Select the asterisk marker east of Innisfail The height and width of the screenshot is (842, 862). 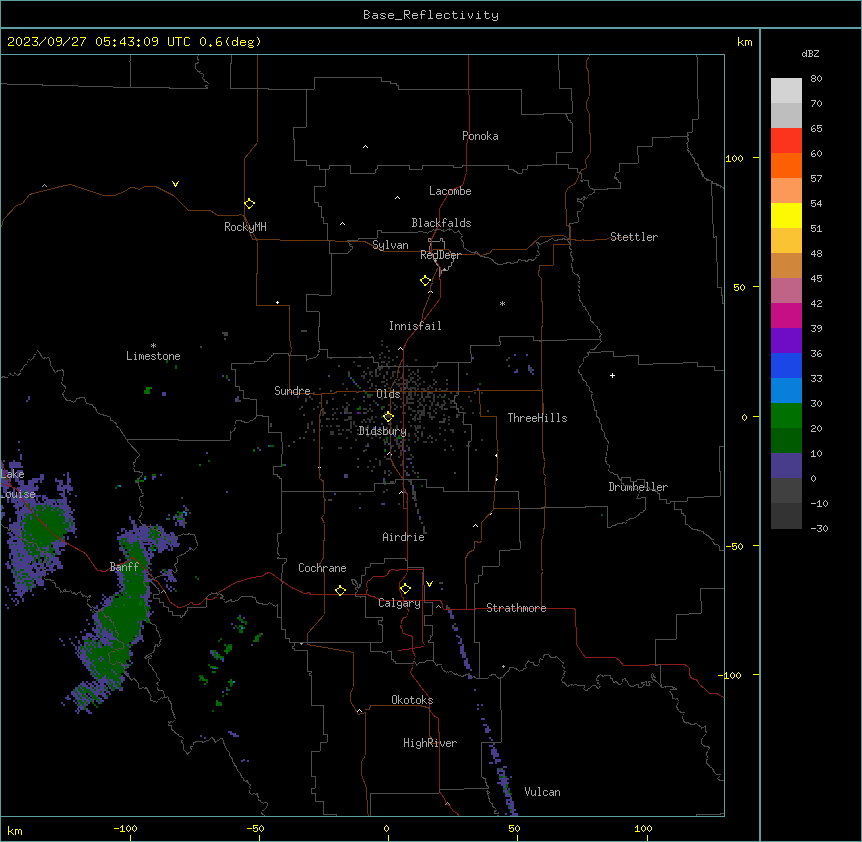[502, 303]
